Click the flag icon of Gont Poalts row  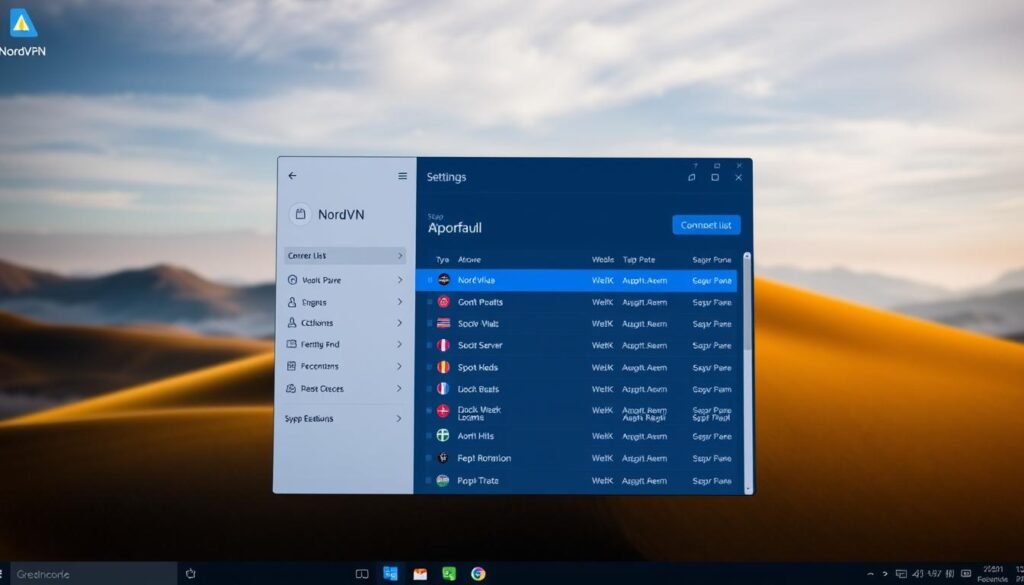tap(443, 302)
